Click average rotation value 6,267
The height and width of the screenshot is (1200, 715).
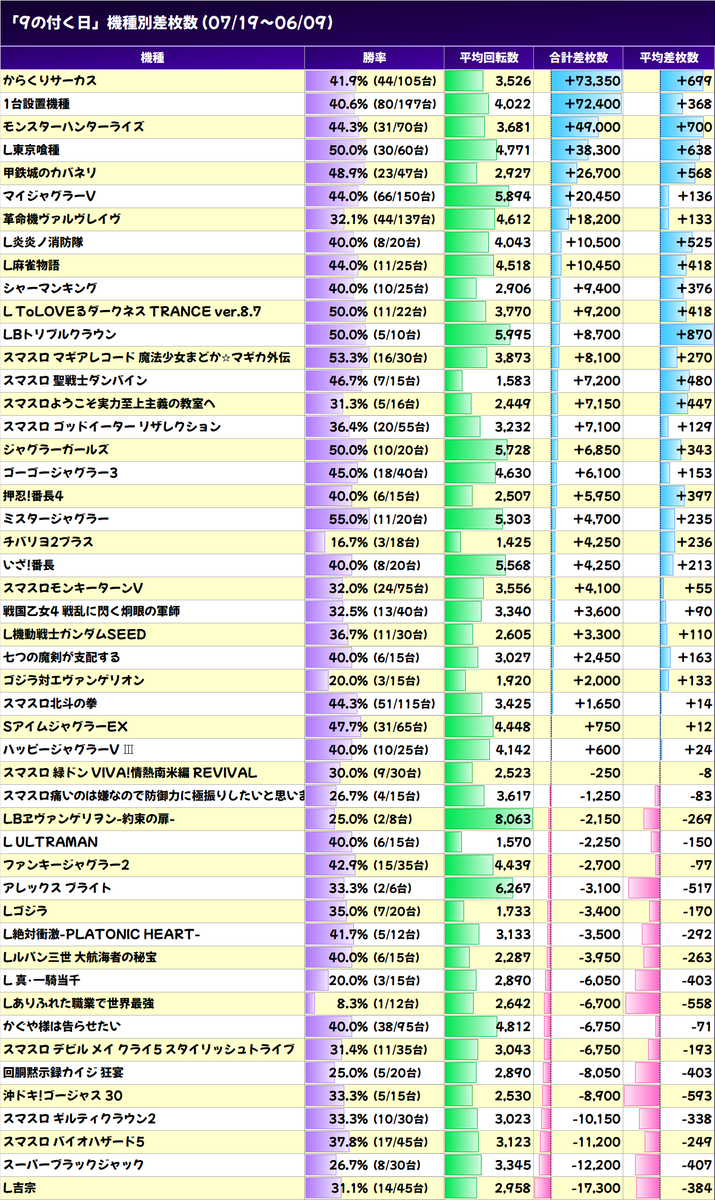(511, 888)
